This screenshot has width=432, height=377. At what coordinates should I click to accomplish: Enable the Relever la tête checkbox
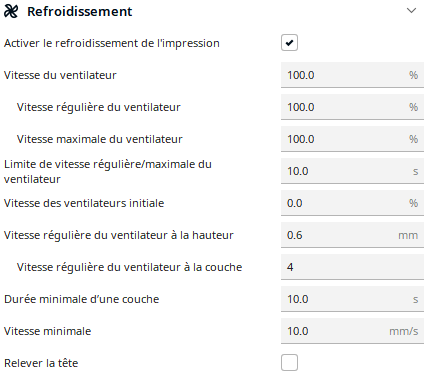(x=289, y=363)
